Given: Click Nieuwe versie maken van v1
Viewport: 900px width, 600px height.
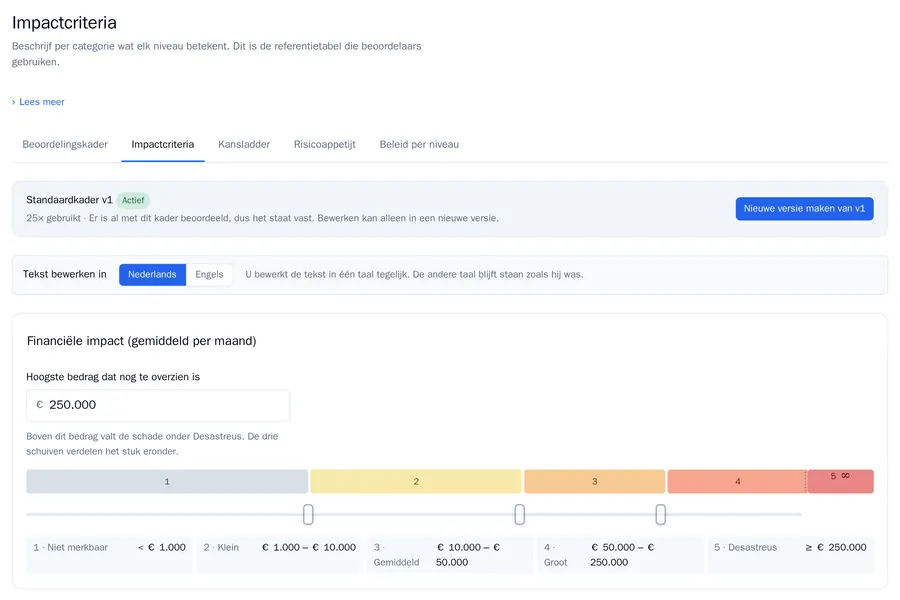Looking at the screenshot, I should click(804, 208).
